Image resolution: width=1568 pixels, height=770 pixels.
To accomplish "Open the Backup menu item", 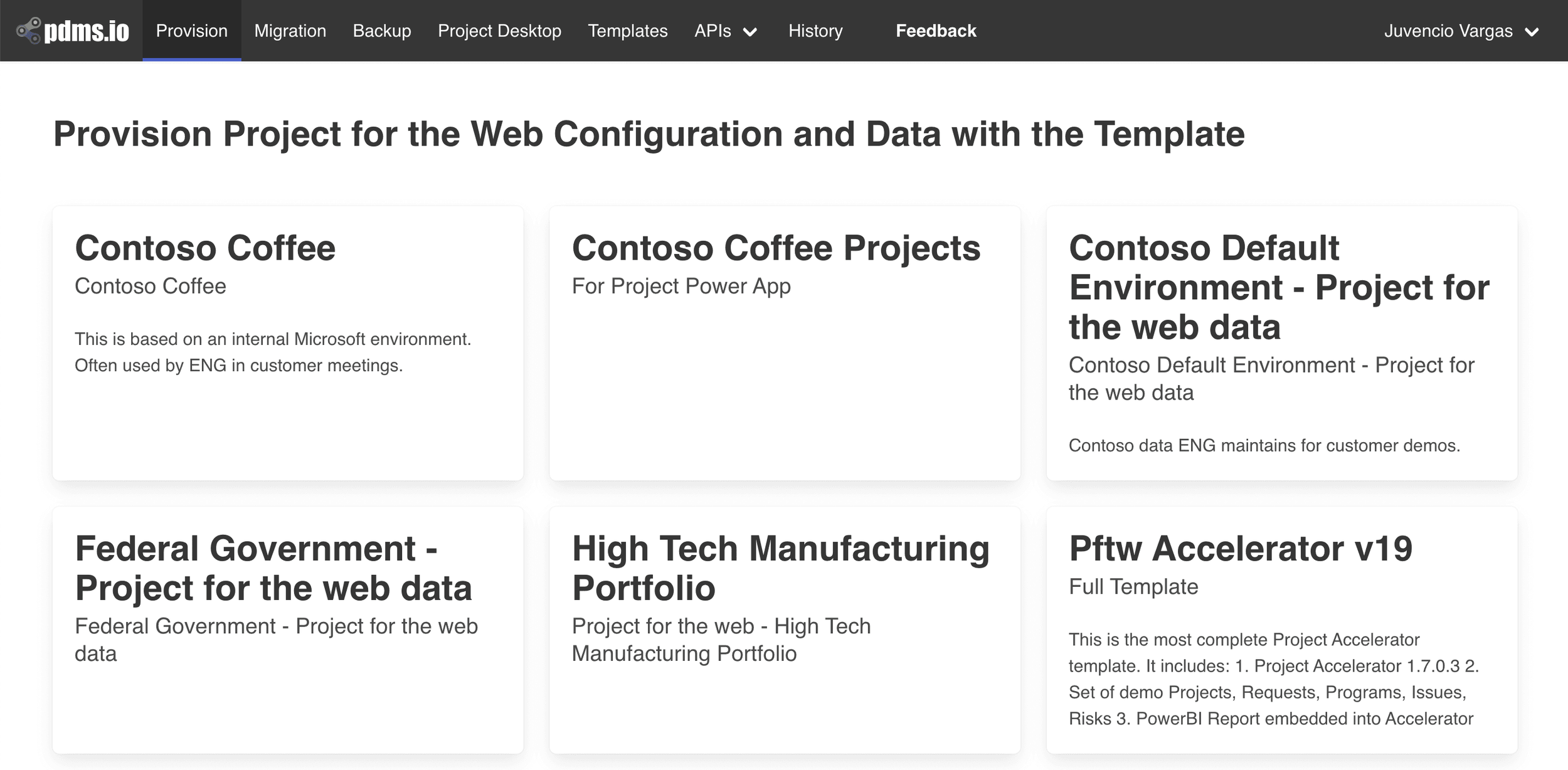I will coord(381,31).
